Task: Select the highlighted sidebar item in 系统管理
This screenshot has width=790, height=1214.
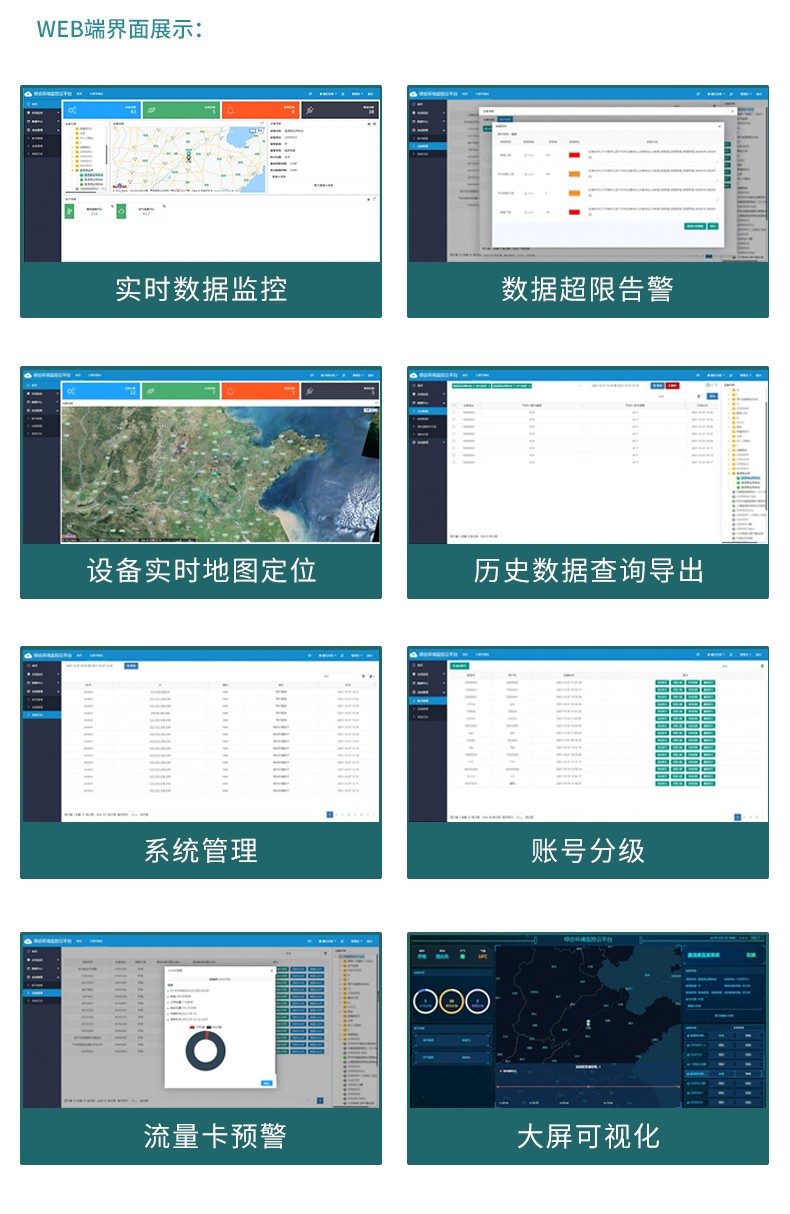Action: coord(41,715)
